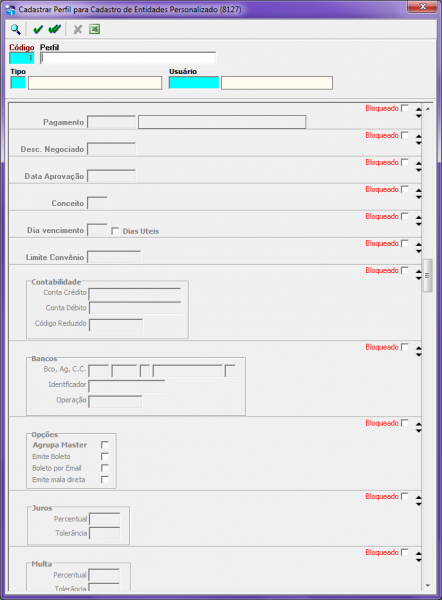
Task: Click the Juros Percentual field
Action: pyautogui.click(x=104, y=519)
